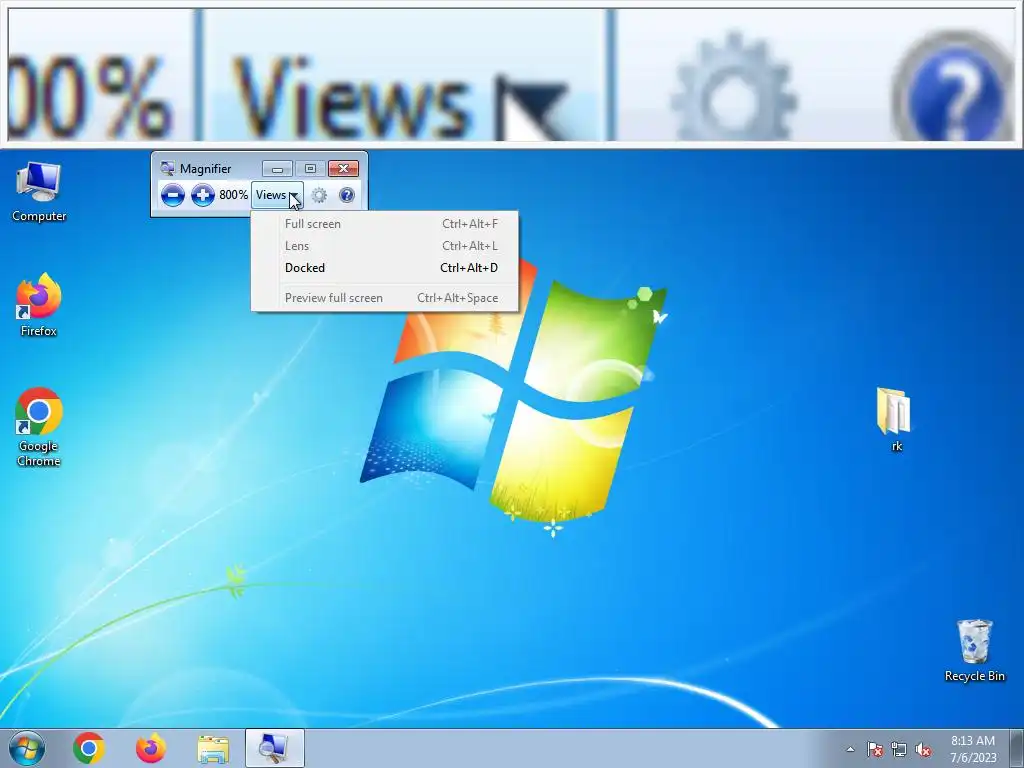Maximize the Magnifier window
The image size is (1024, 768).
click(x=310, y=169)
